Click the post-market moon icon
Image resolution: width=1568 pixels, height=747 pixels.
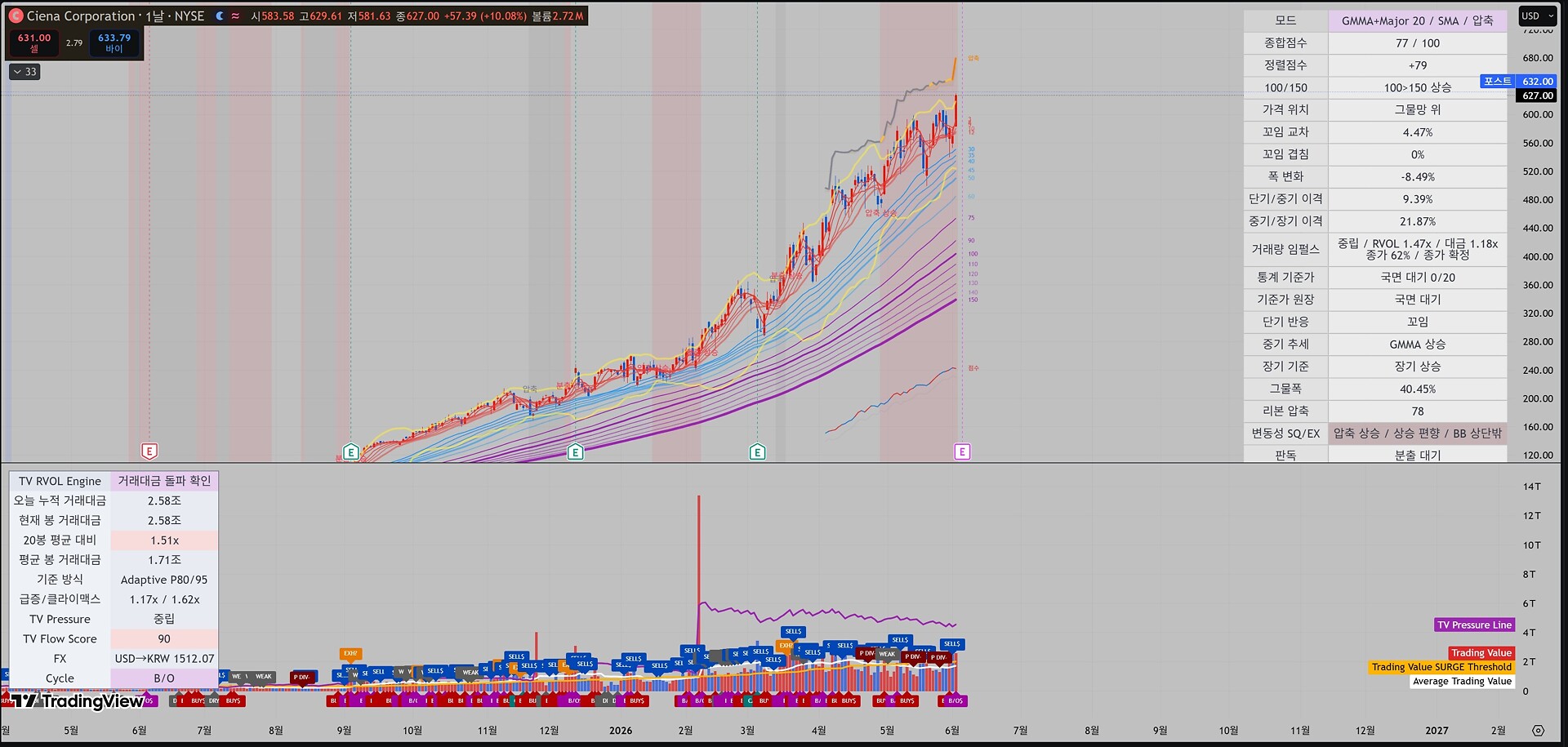coord(220,16)
